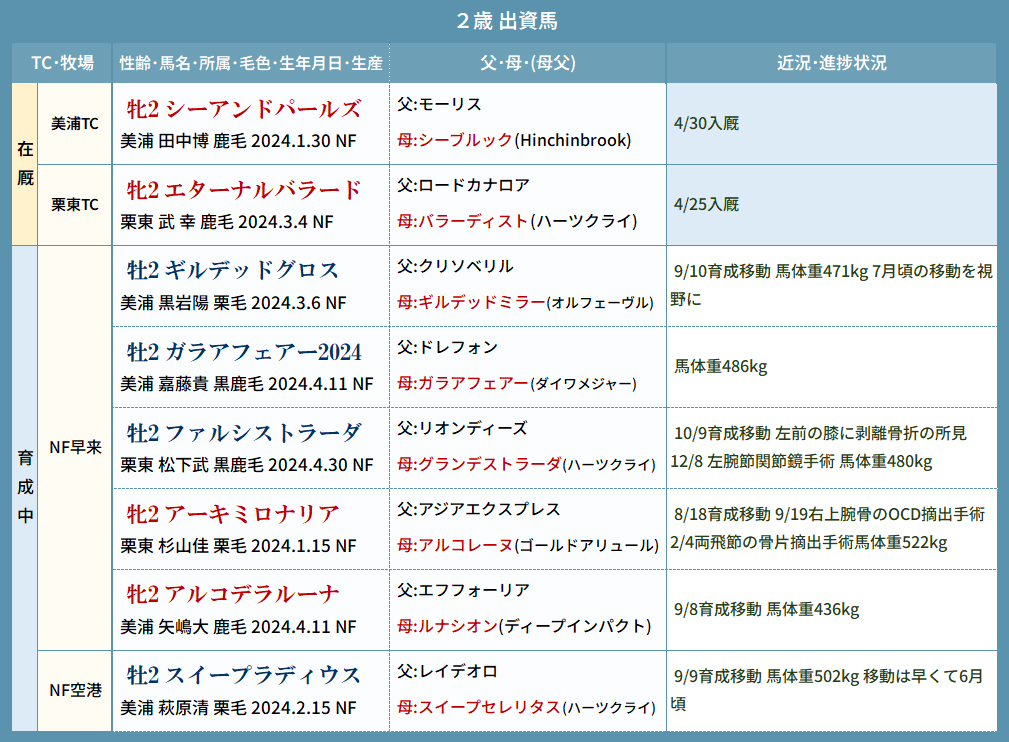This screenshot has height=742, width=1009.
Task: Open horse 牝2 エターナルバラード
Action: tap(243, 190)
